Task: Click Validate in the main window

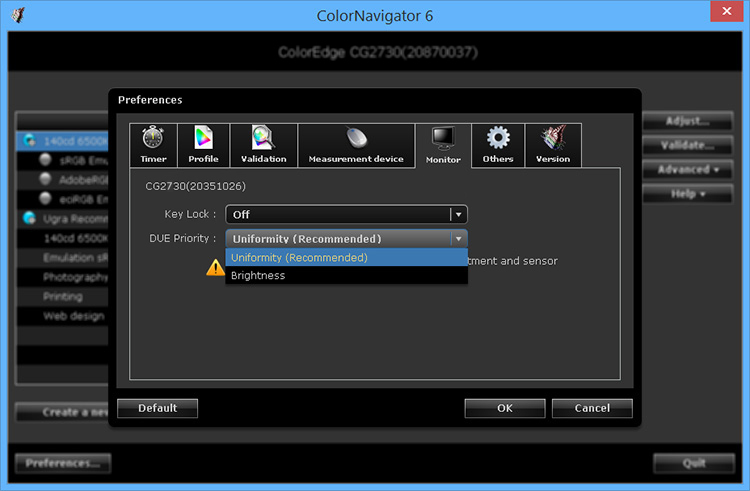Action: coord(687,145)
